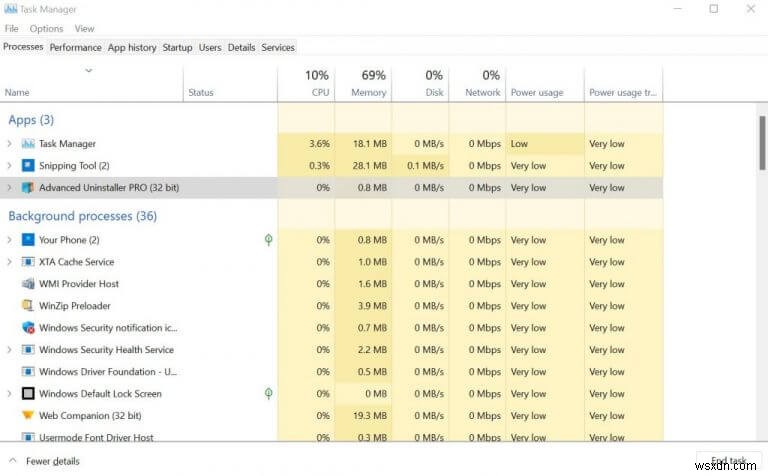The image size is (768, 476).
Task: Click the Windows Driver Foundation icon
Action: point(28,372)
